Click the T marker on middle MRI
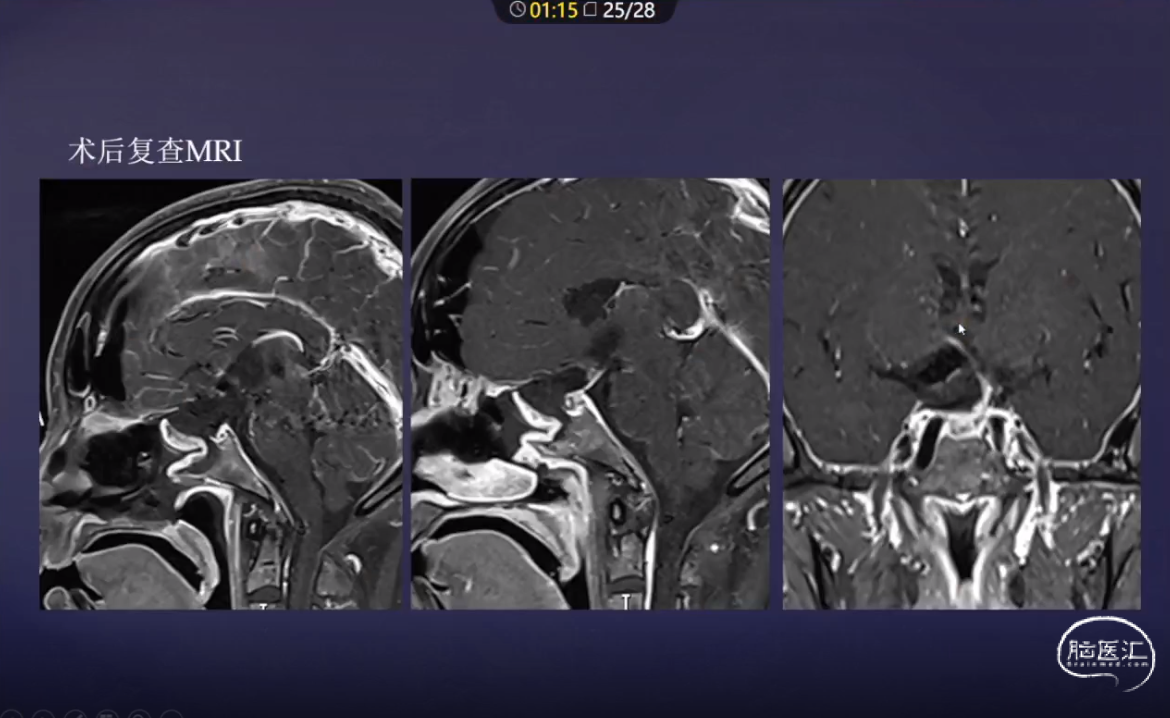Screen dimensions: 1170x718 coord(626,602)
